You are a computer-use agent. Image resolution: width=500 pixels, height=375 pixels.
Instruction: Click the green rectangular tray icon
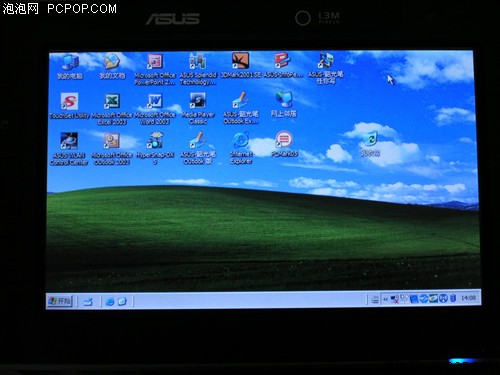pos(433,298)
